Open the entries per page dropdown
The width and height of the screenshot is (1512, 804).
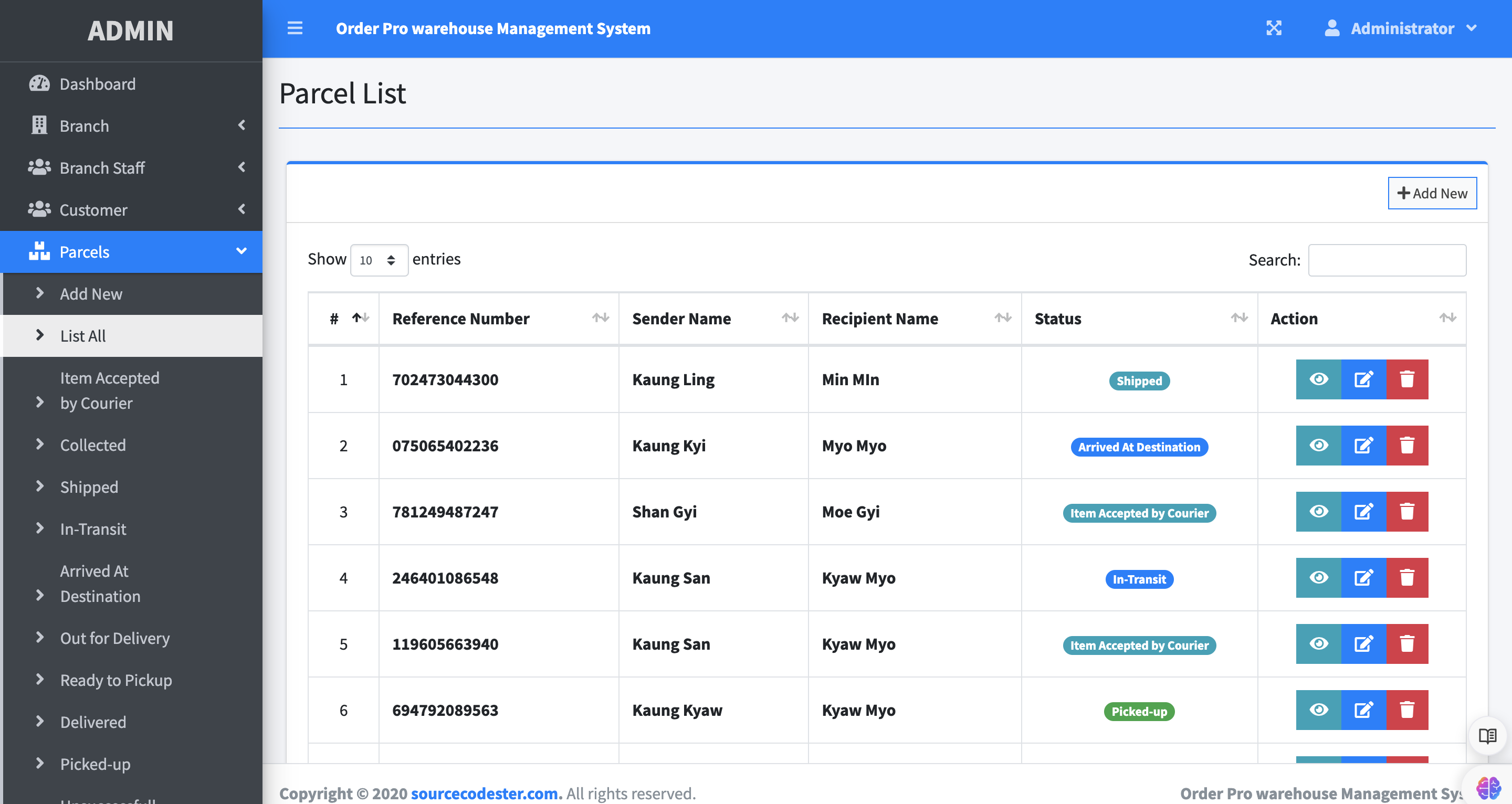pos(379,260)
